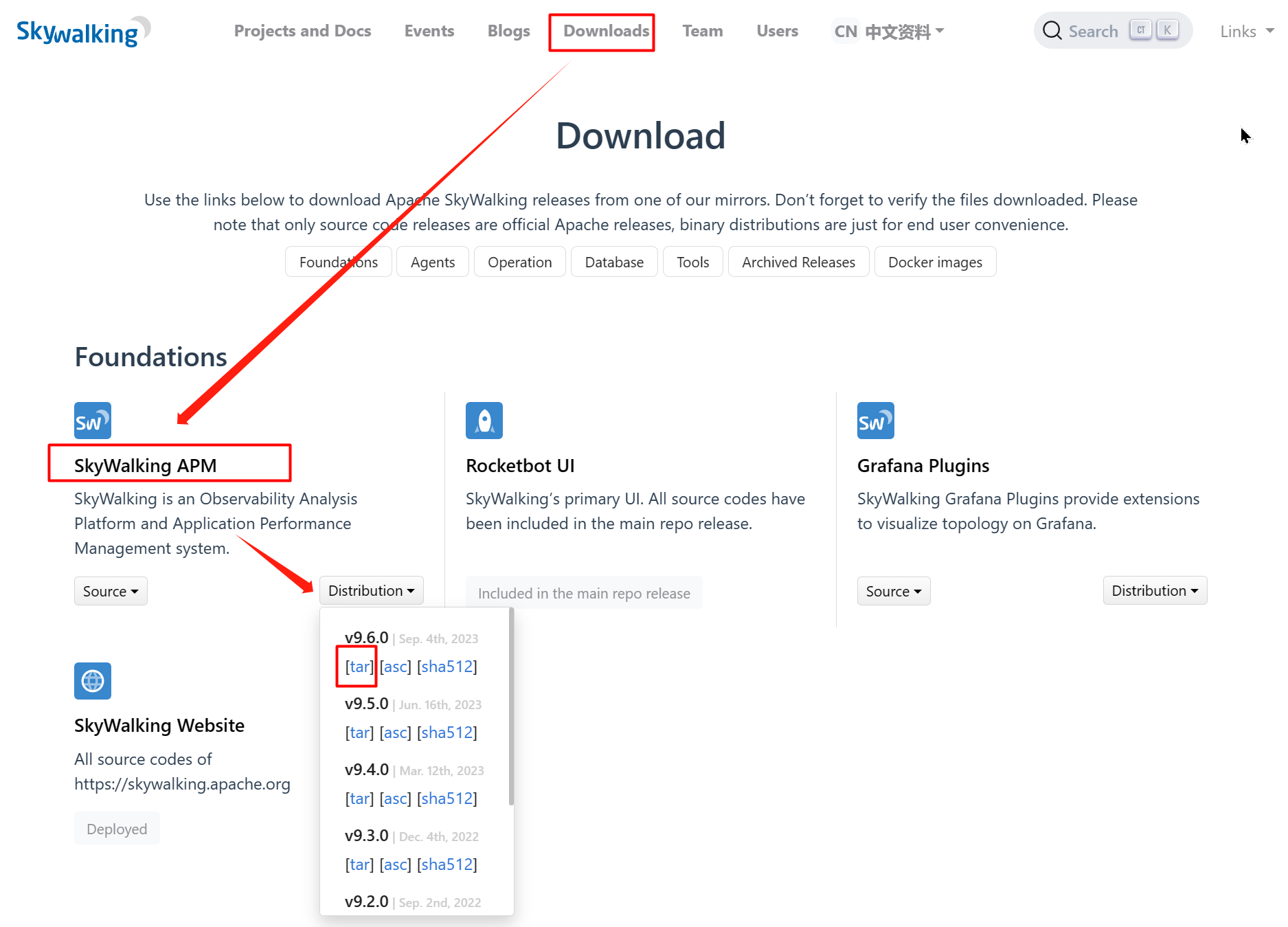Open Grafana Plugins Source dropdown
Viewport: 1288px width, 927px height.
click(894, 591)
